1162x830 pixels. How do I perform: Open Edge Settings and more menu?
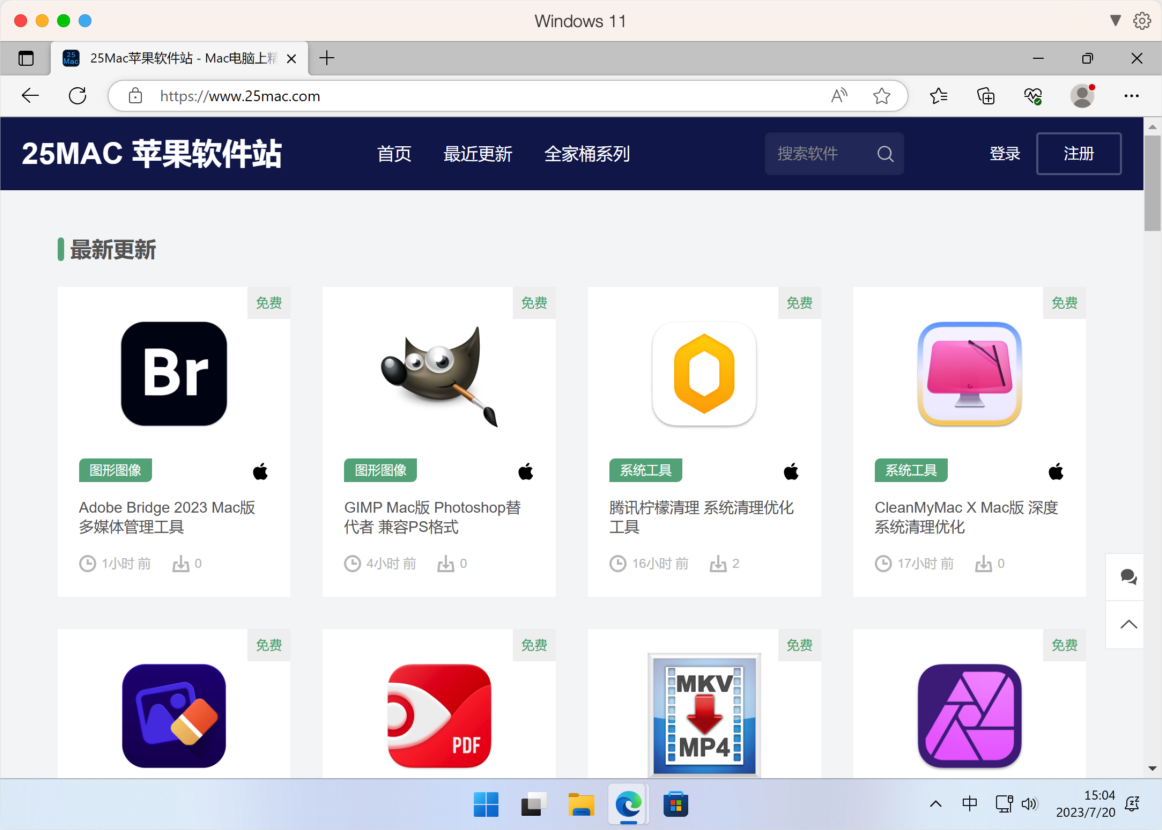tap(1131, 96)
